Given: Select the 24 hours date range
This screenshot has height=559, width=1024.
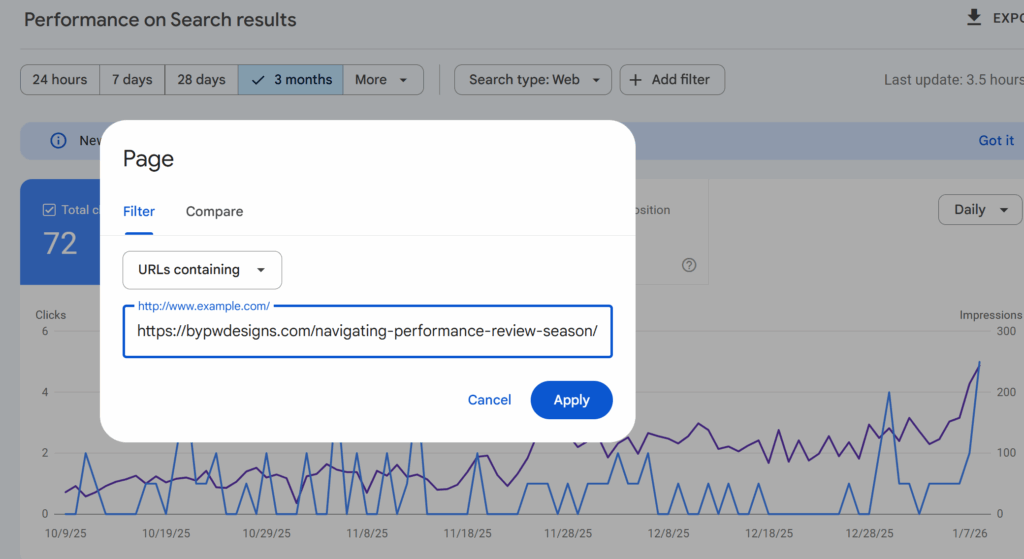Looking at the screenshot, I should tap(60, 80).
